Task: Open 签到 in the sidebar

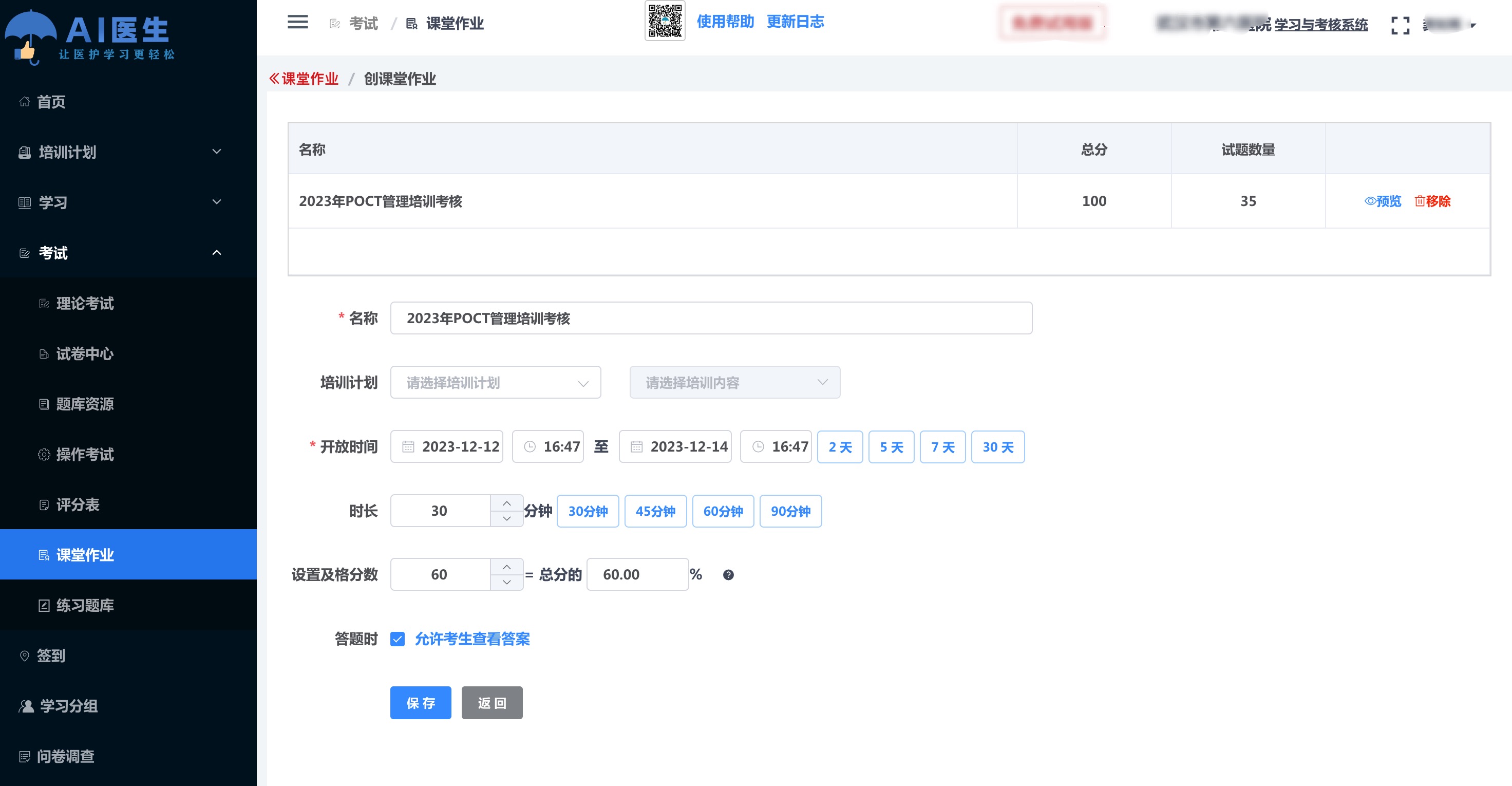Action: point(128,656)
